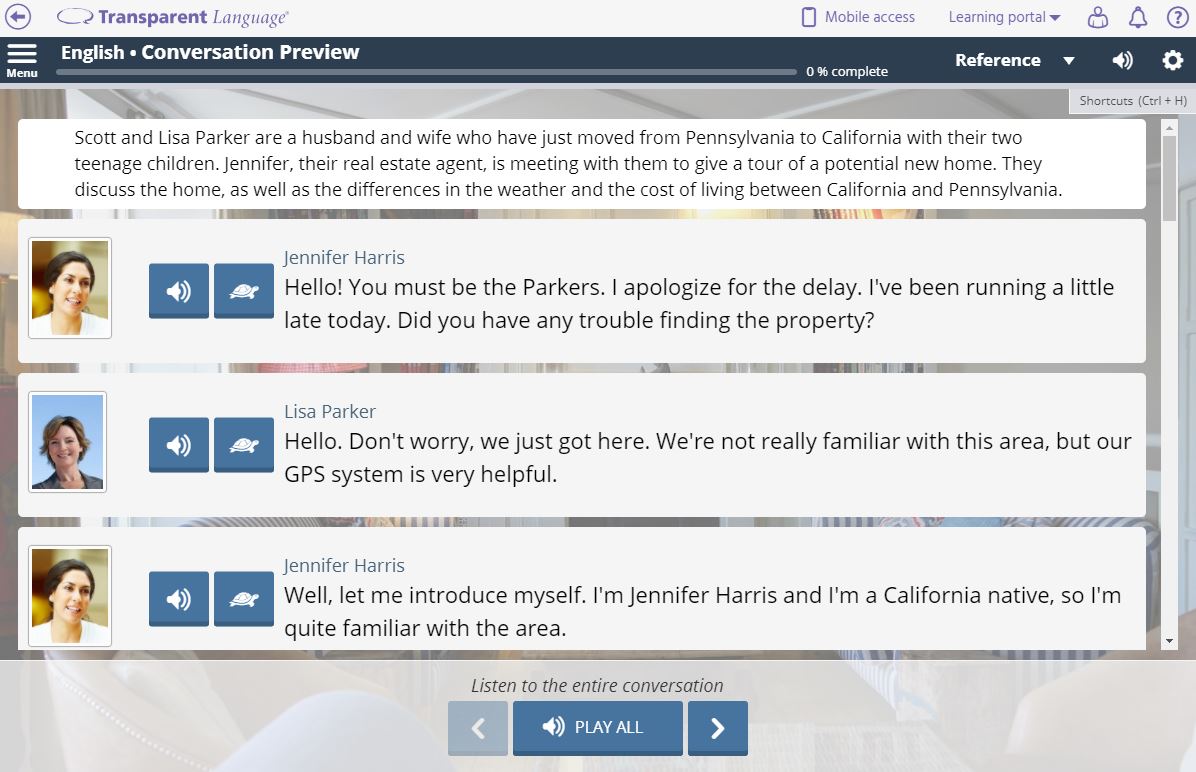This screenshot has height=772, width=1196.
Task: Click Jennifer Harris's profile photo
Action: pos(69,289)
